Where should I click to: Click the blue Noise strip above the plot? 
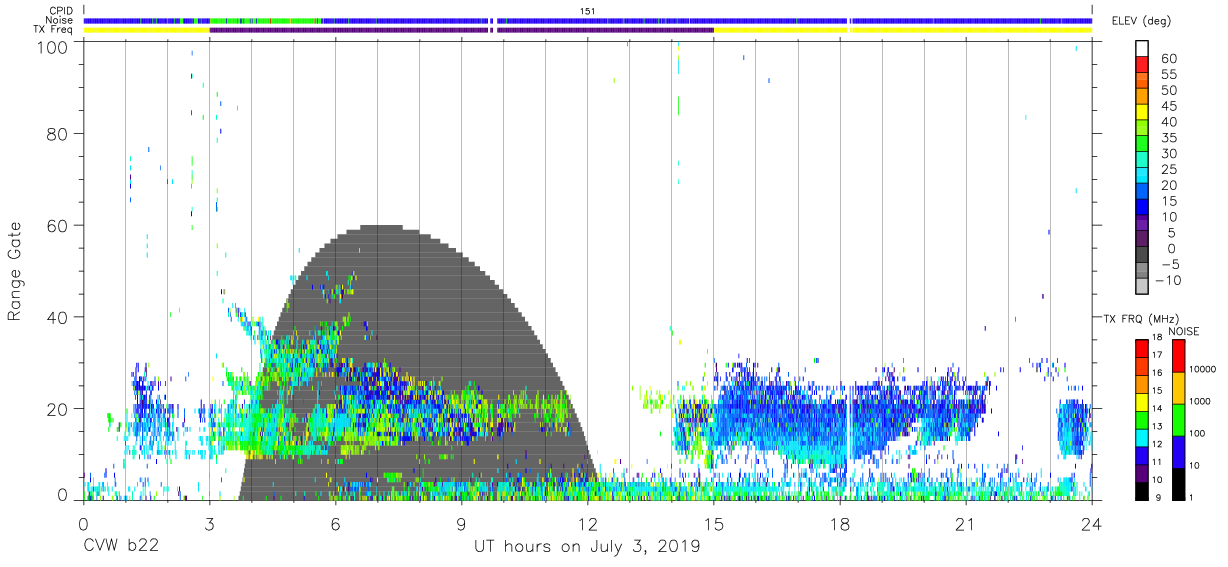click(x=588, y=20)
